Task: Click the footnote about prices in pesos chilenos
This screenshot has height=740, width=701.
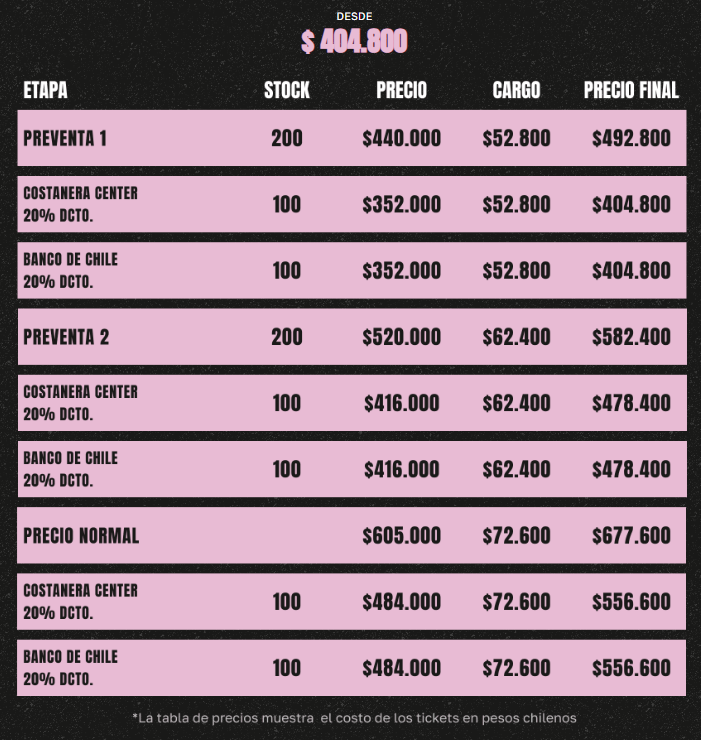Action: click(x=354, y=717)
